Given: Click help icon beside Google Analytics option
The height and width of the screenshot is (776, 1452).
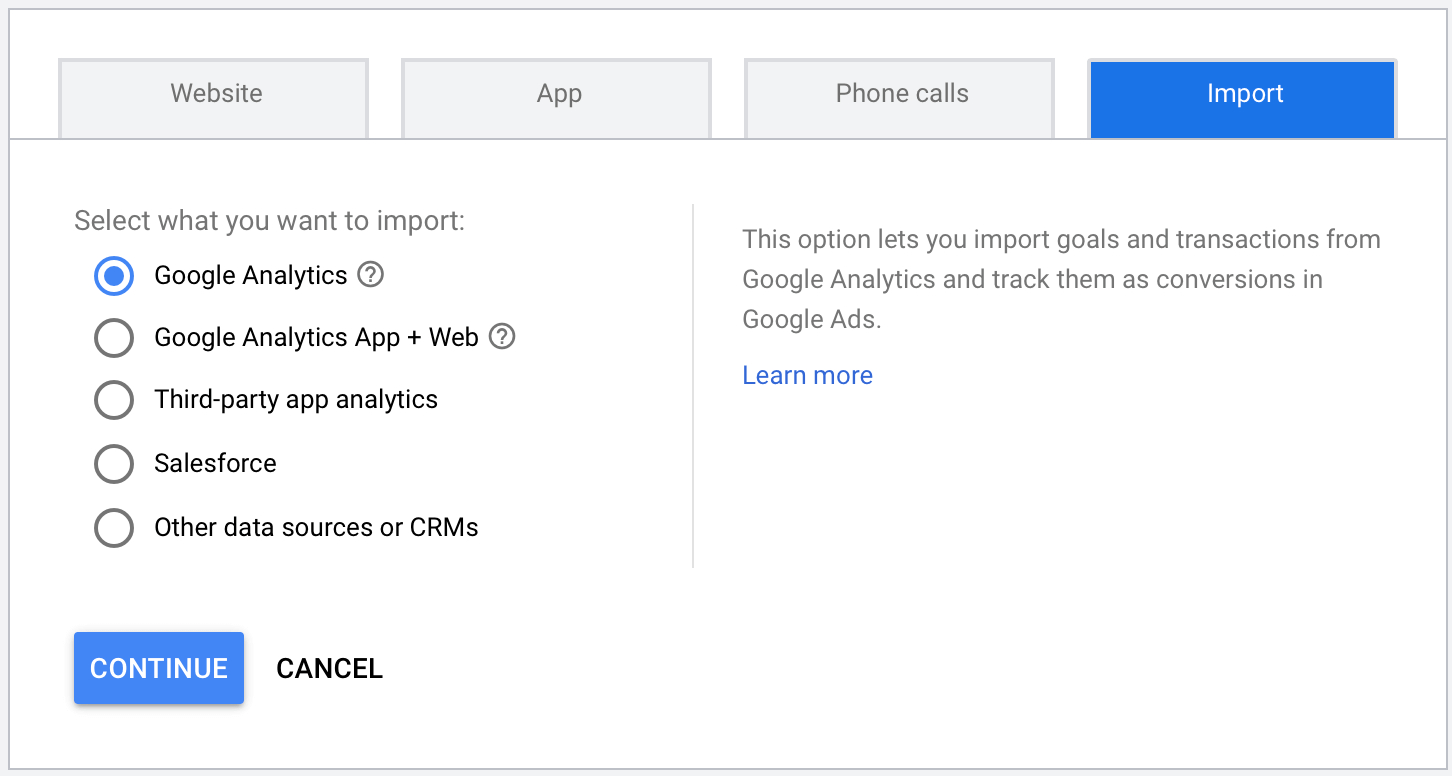Looking at the screenshot, I should [371, 275].
